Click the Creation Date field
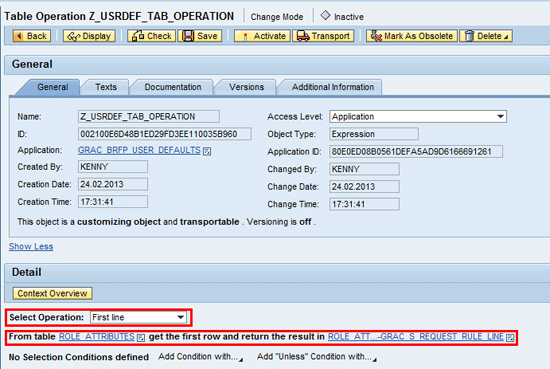Image resolution: width=550 pixels, height=369 pixels. (113, 184)
